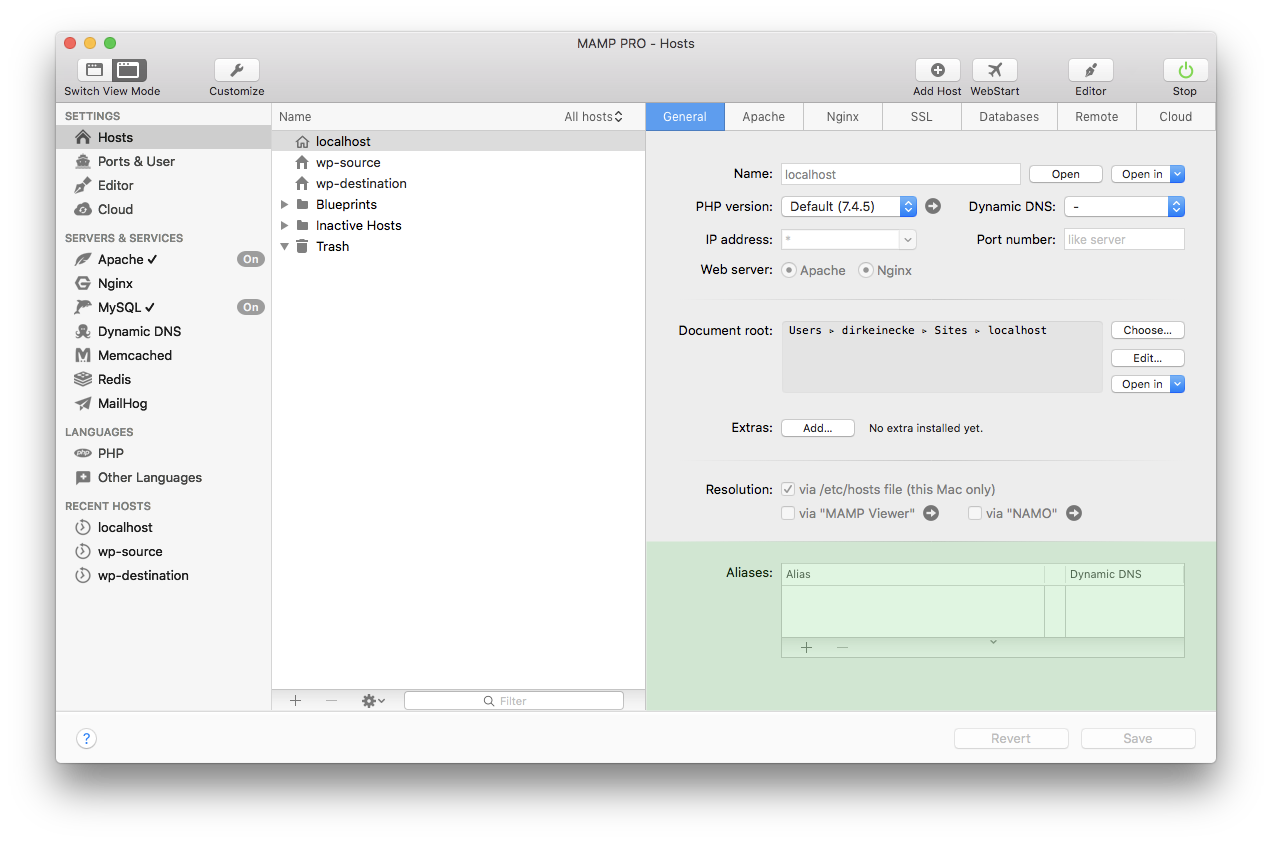This screenshot has height=843, width=1272.
Task: Toggle MySQL On switch
Action: pos(250,307)
